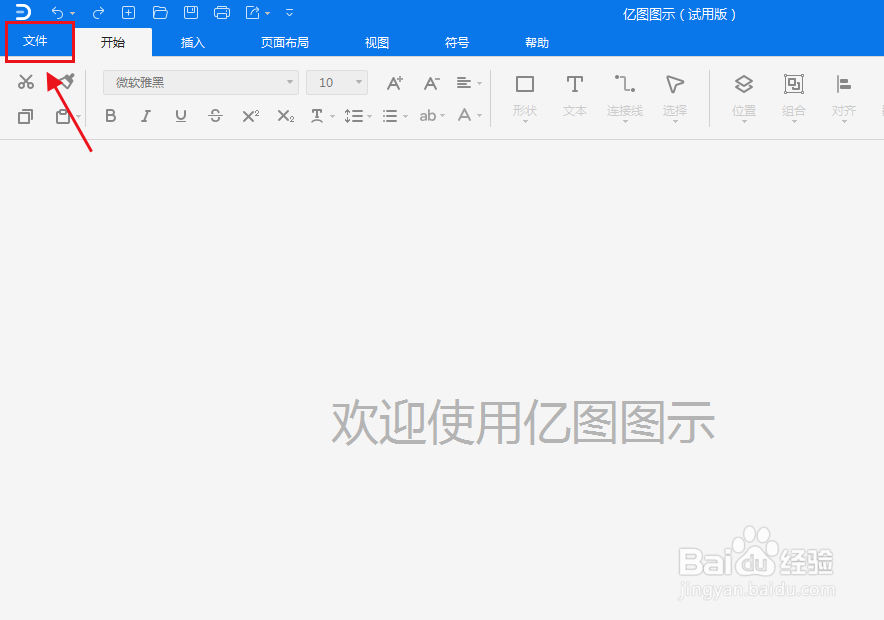Viewport: 884px width, 620px height.
Task: Choose the 选择 selection tool
Action: (675, 99)
